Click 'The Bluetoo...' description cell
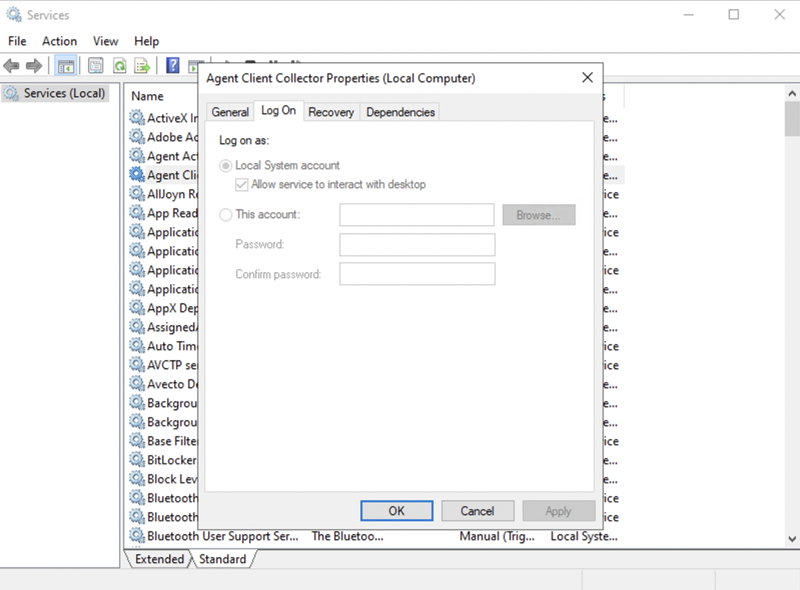The width and height of the screenshot is (800, 590). click(x=347, y=536)
